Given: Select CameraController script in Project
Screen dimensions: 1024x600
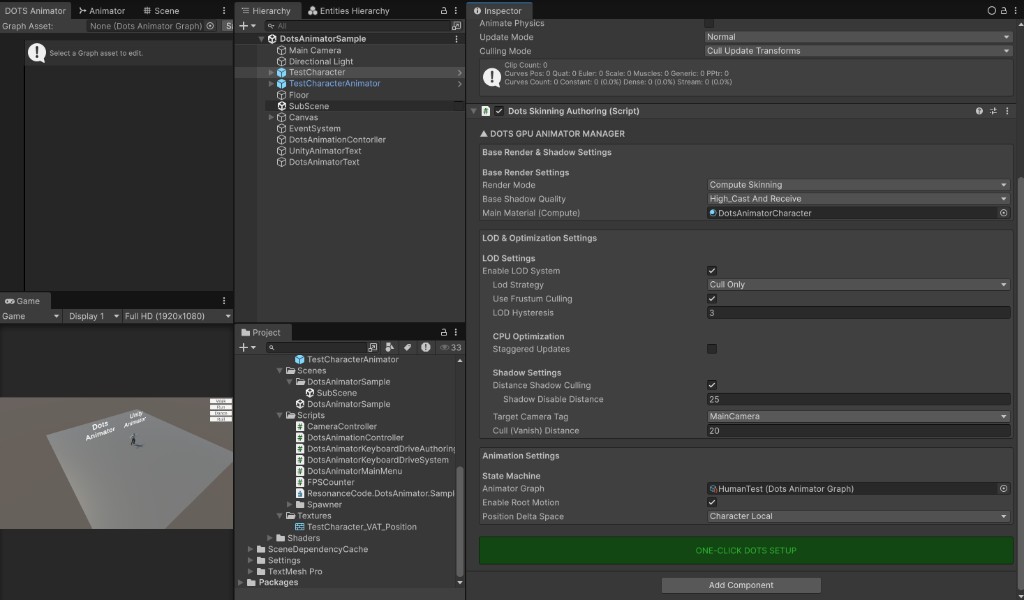Looking at the screenshot, I should (x=342, y=426).
